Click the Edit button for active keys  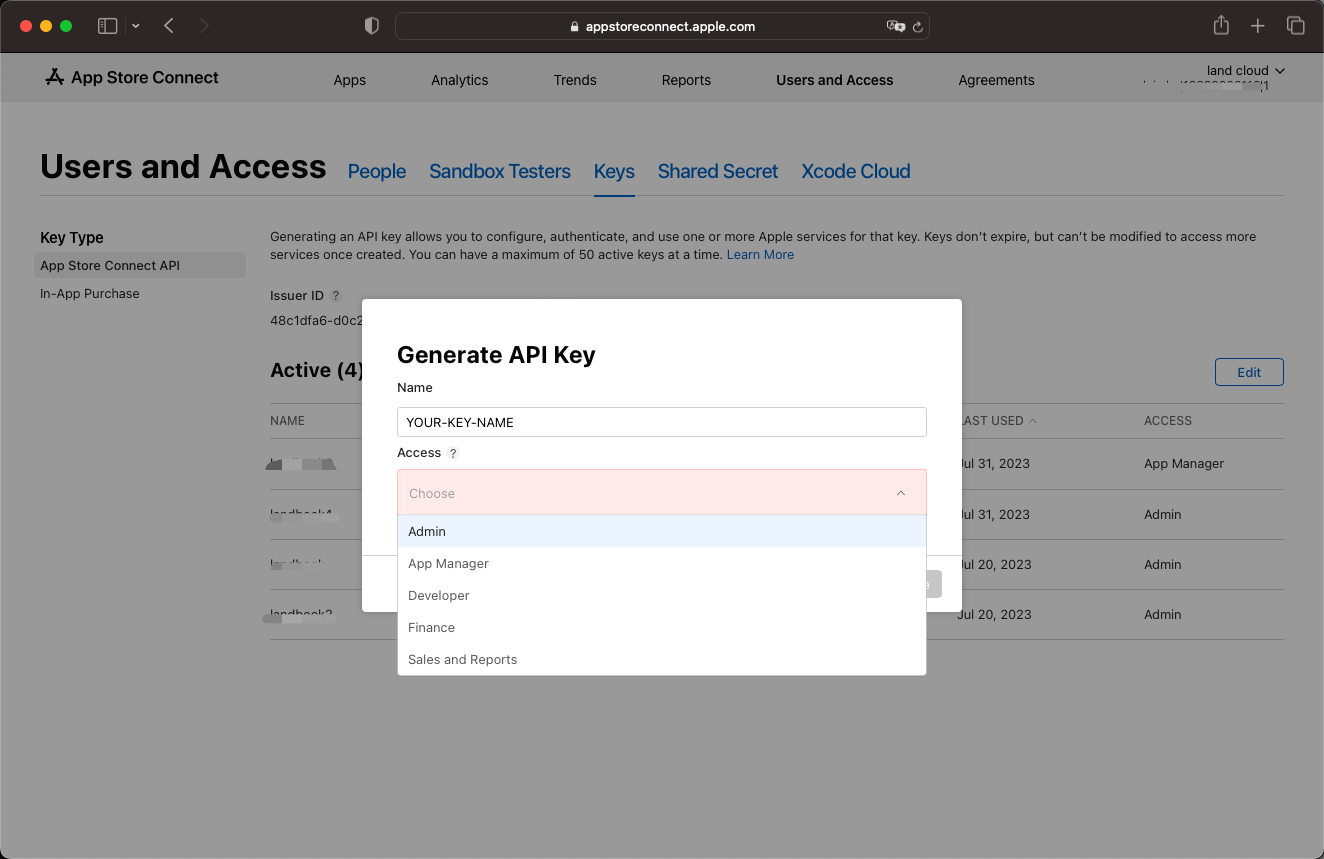click(1249, 372)
